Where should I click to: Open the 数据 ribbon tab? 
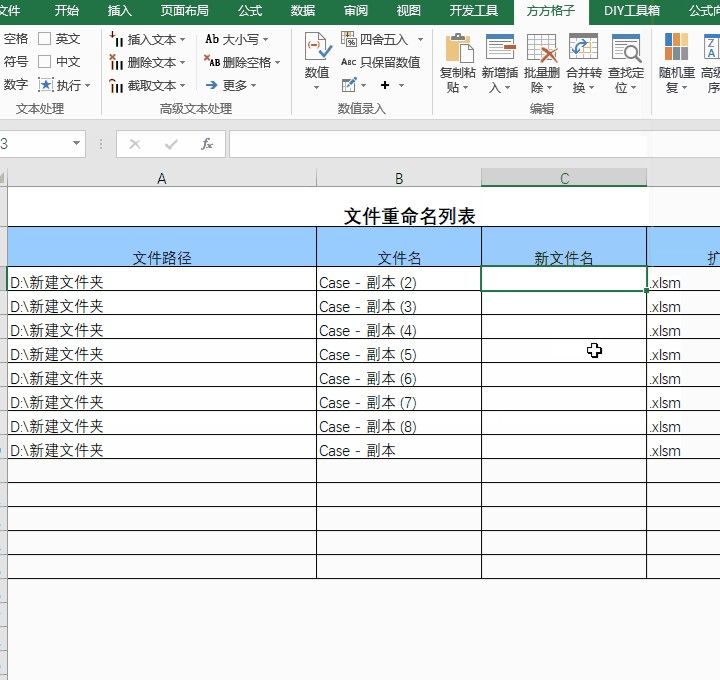click(303, 10)
